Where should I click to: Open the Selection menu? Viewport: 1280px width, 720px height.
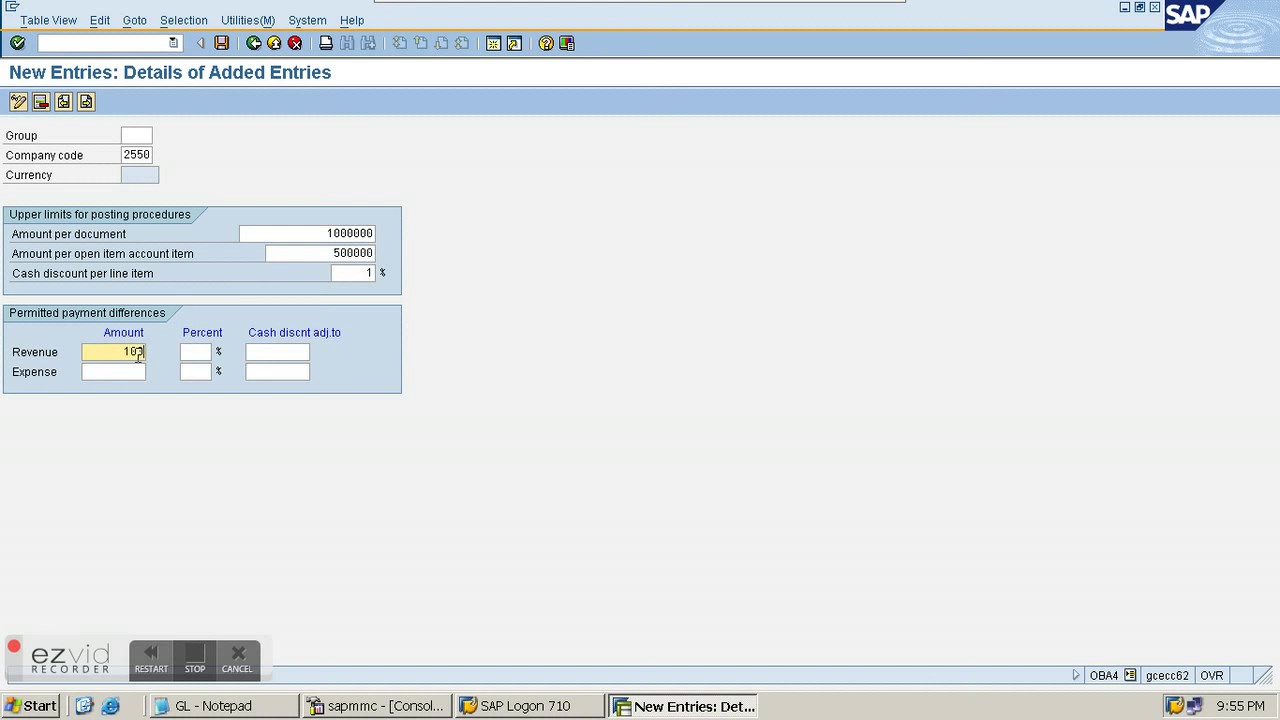pos(184,20)
